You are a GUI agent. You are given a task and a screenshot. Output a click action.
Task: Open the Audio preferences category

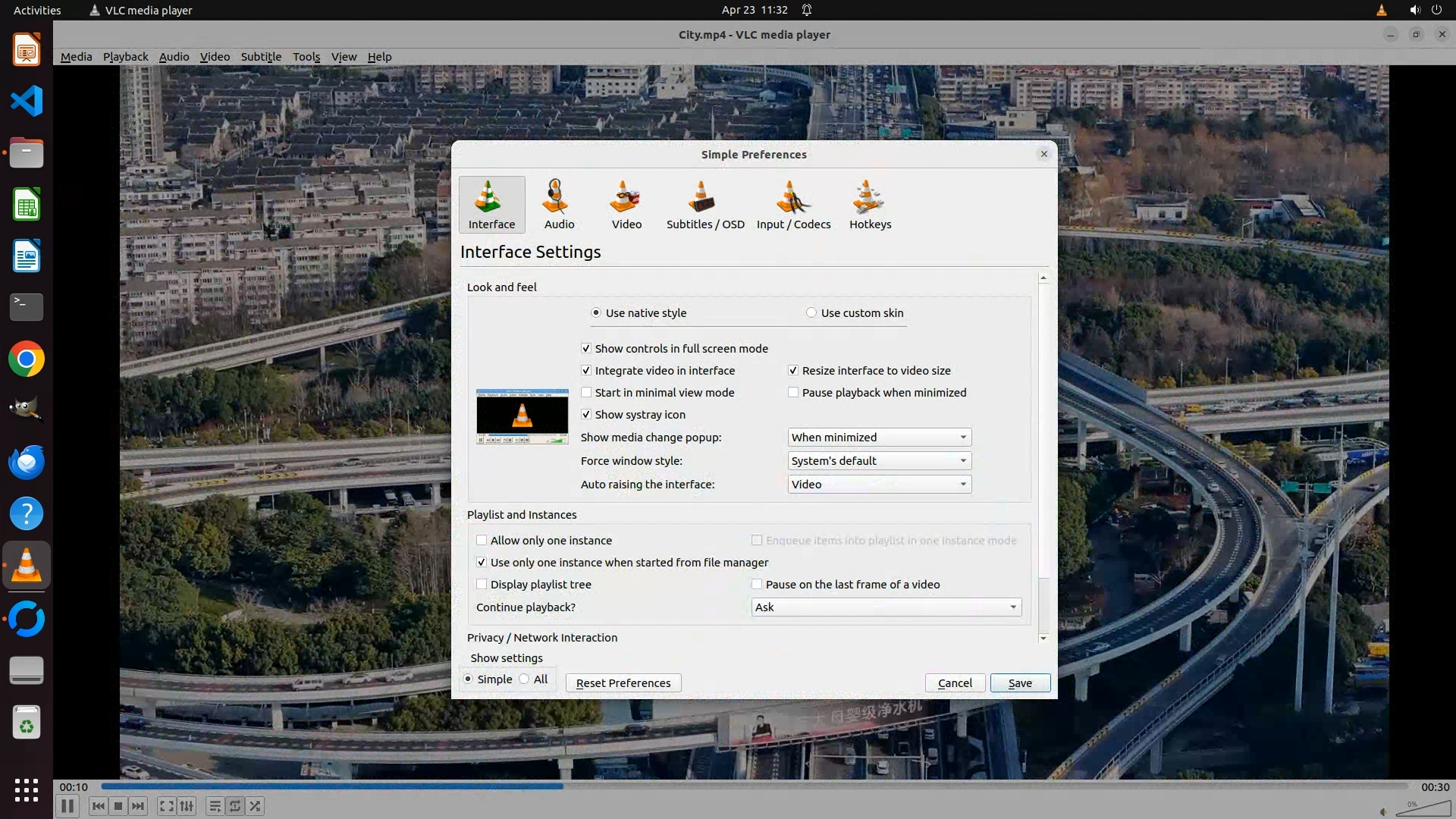(559, 205)
